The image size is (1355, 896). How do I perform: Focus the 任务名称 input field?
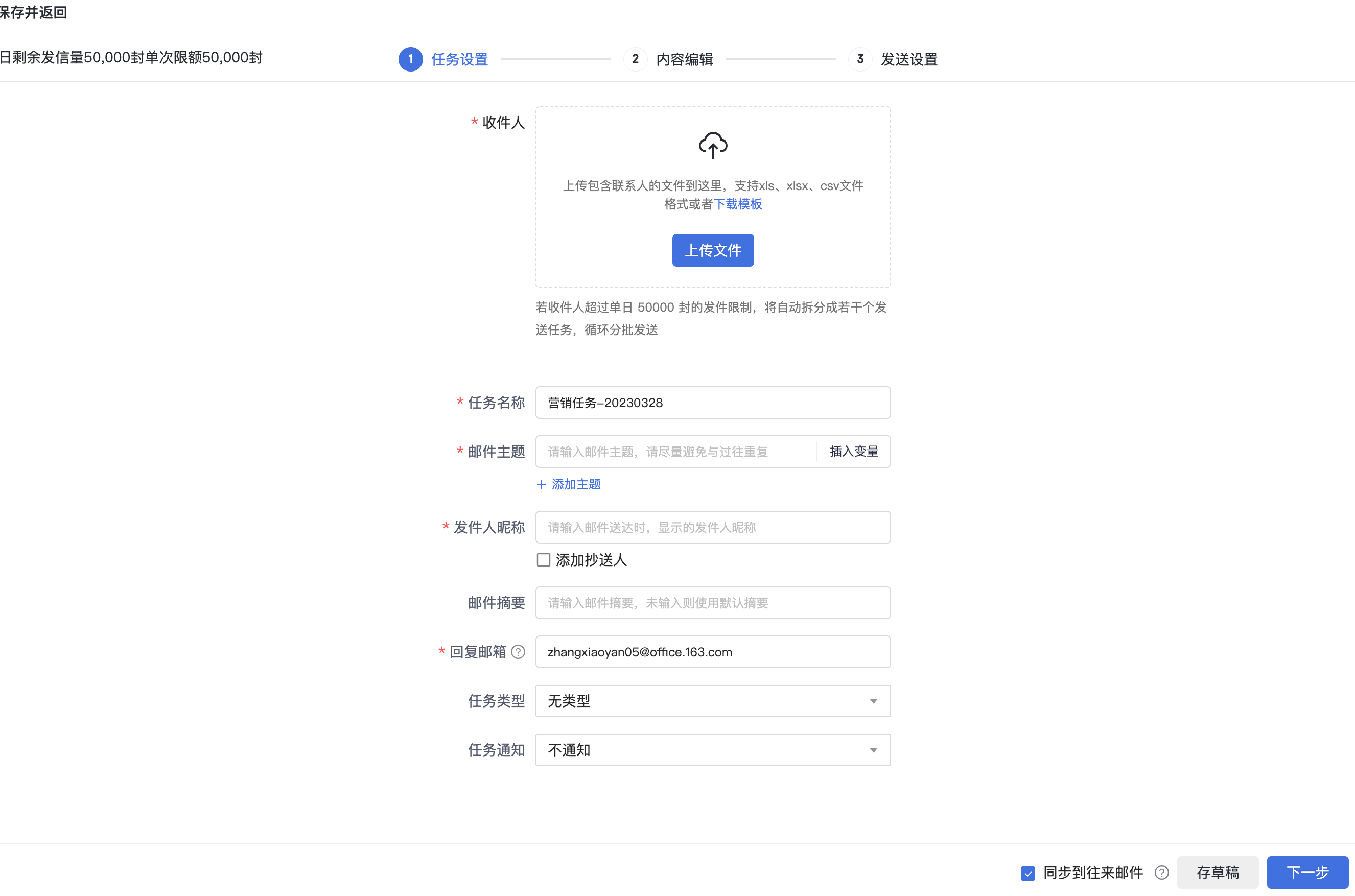[x=713, y=403]
